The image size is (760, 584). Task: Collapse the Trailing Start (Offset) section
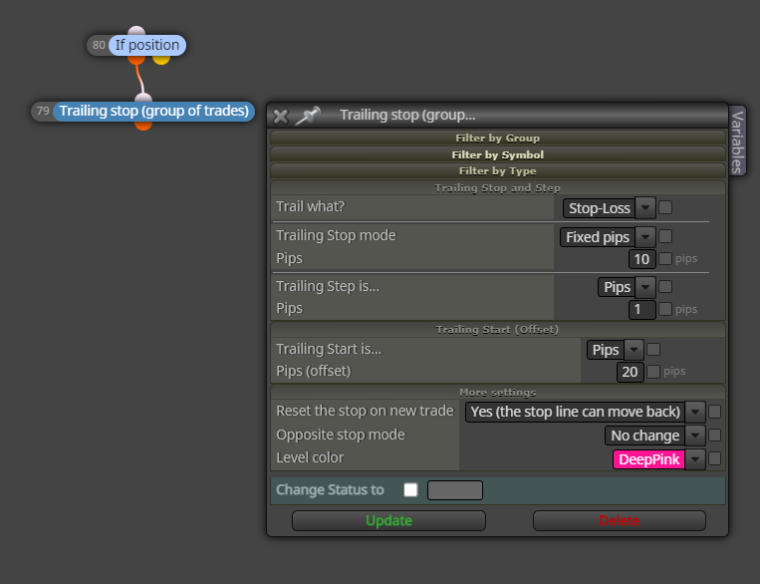click(497, 330)
